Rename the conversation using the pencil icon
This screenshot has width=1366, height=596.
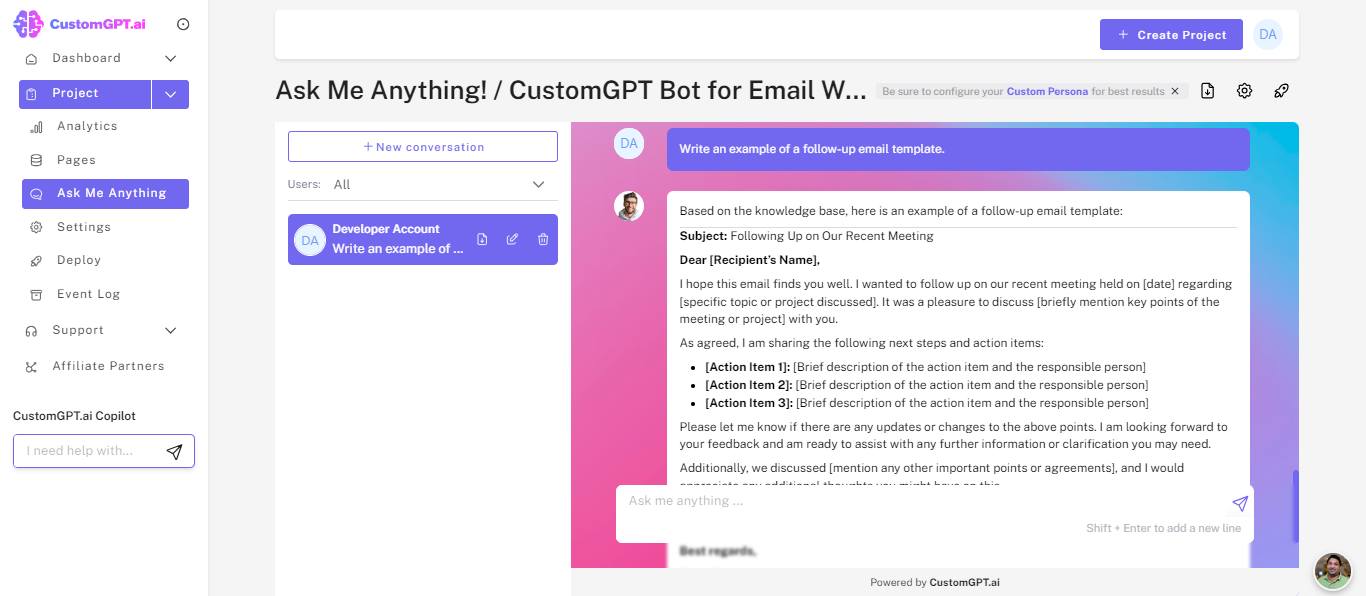pos(512,239)
